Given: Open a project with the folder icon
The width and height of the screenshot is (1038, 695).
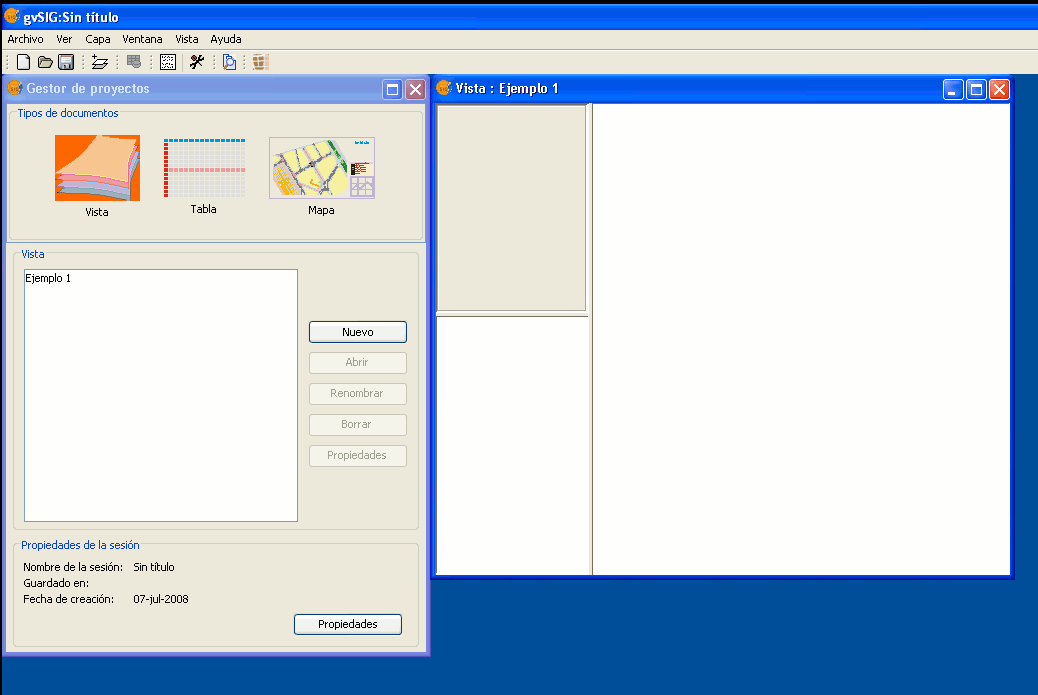Looking at the screenshot, I should 45,62.
